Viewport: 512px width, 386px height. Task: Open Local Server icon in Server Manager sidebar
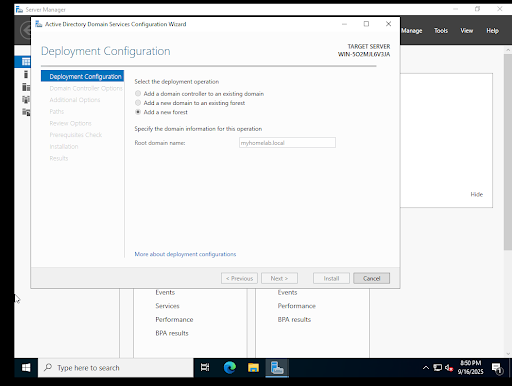click(26, 74)
